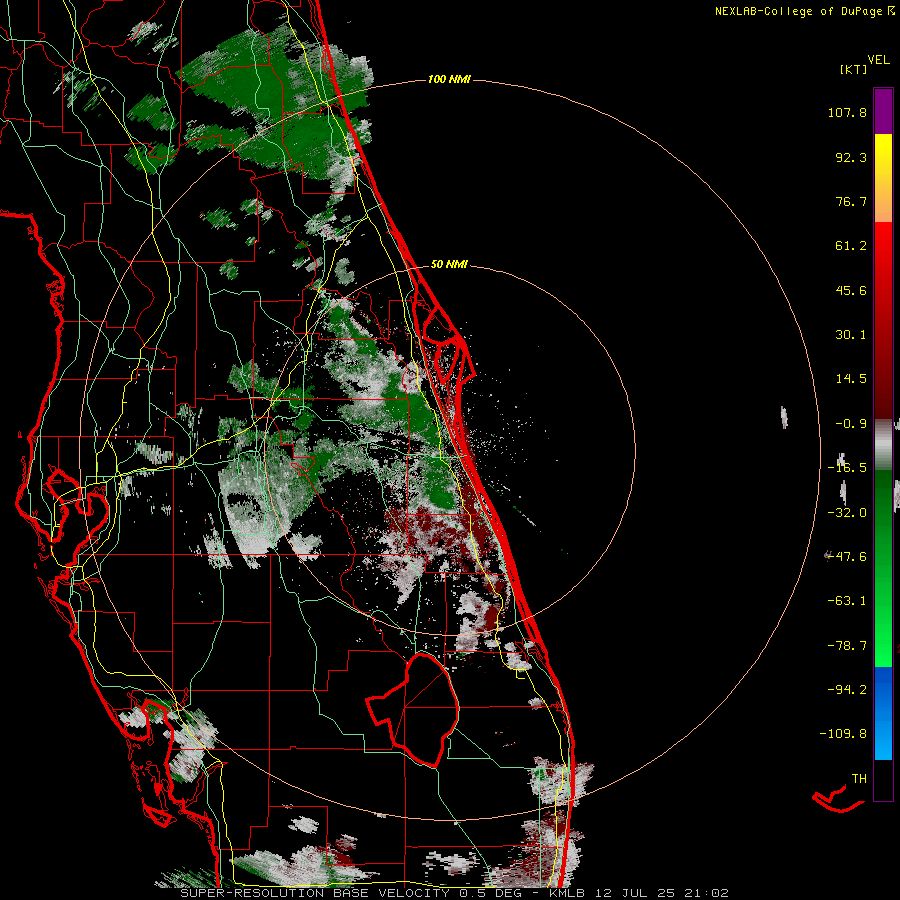The height and width of the screenshot is (900, 900).
Task: Select the 30.1 velocity legend value
Action: tap(851, 335)
